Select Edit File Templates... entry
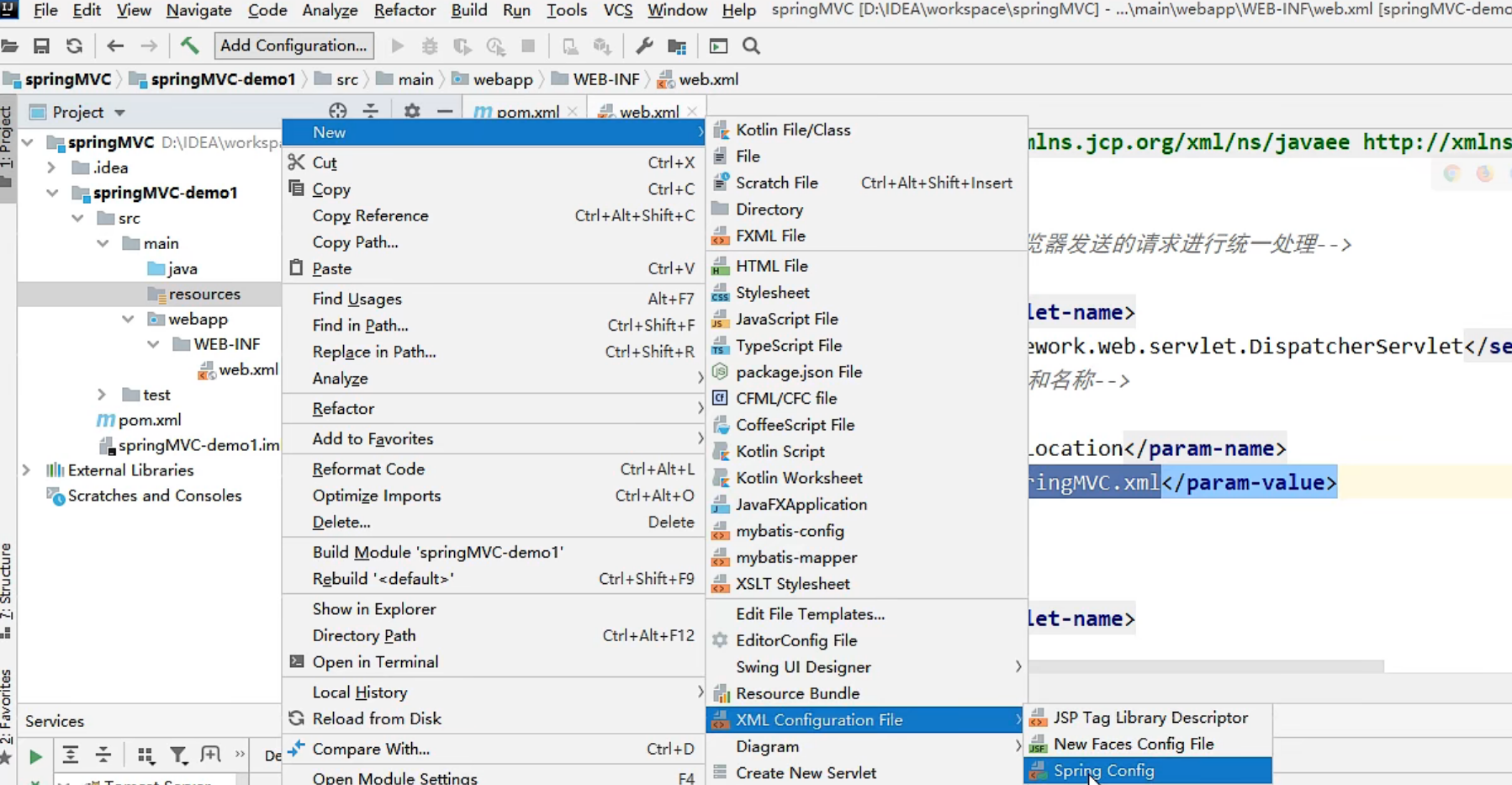The image size is (1512, 785). point(864,614)
